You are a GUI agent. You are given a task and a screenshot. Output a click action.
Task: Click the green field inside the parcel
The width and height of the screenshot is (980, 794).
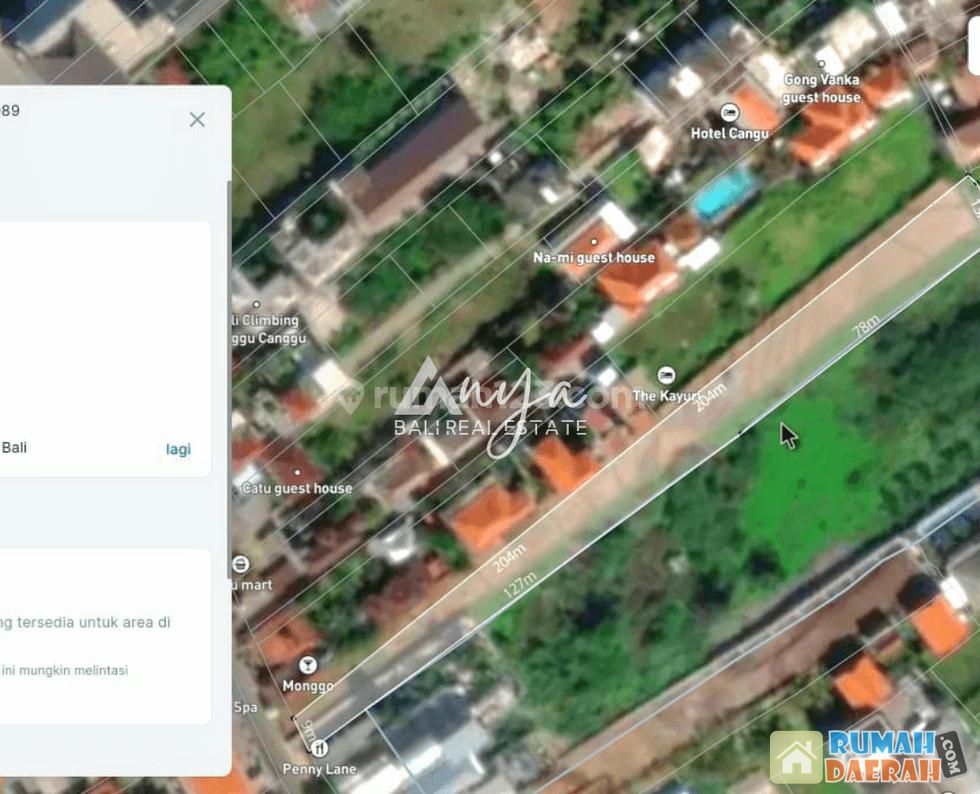click(x=810, y=480)
